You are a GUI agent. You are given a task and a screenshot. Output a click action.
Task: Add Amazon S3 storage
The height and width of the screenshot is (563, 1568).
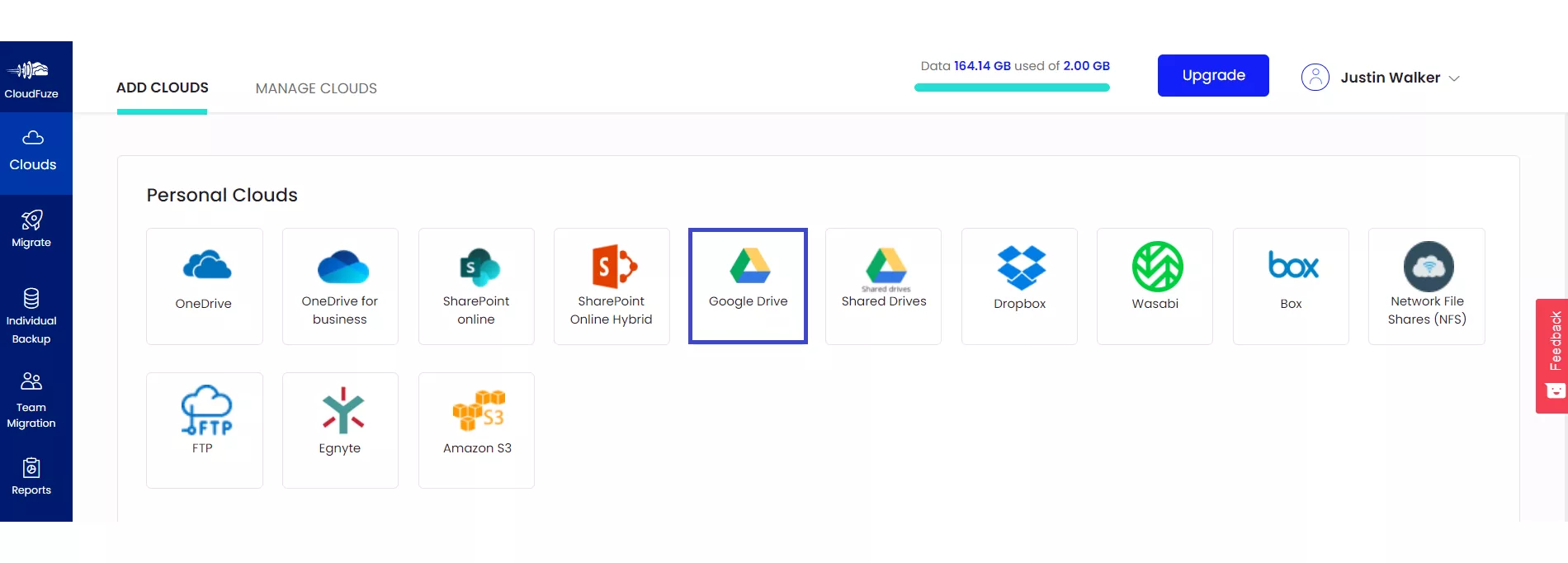tap(476, 430)
